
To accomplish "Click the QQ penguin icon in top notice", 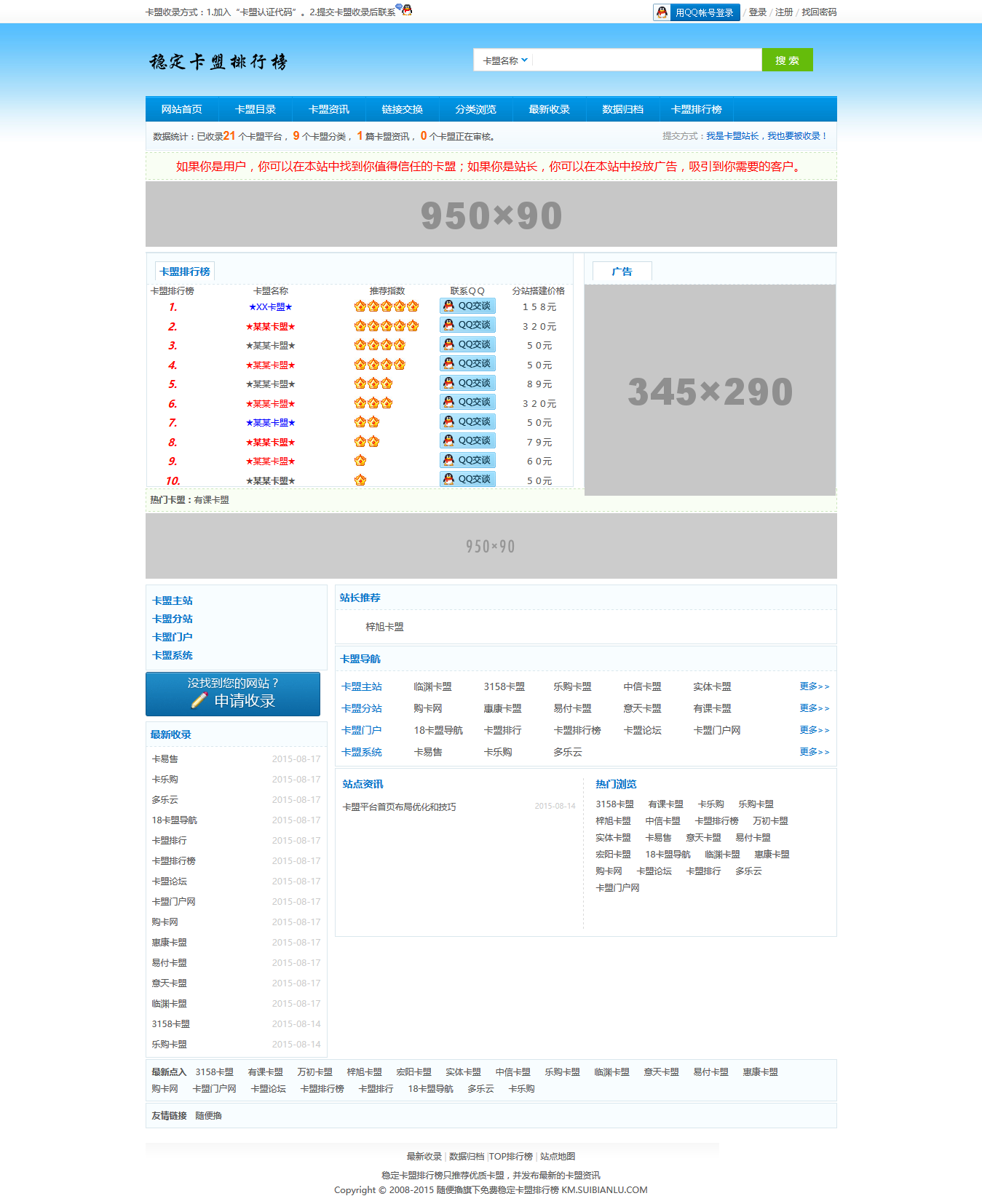I will pos(405,9).
